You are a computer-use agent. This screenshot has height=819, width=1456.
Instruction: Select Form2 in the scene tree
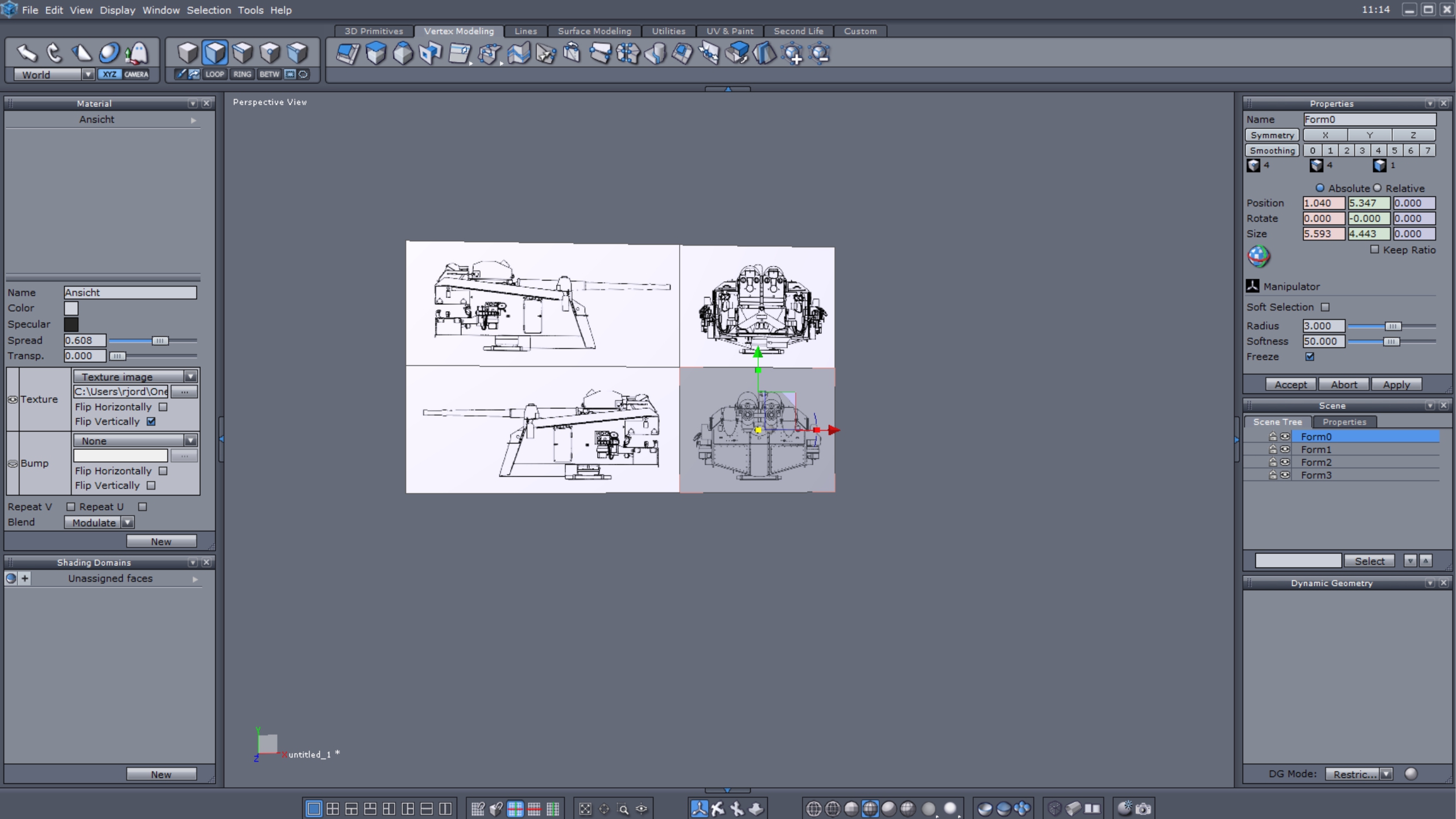tap(1316, 462)
